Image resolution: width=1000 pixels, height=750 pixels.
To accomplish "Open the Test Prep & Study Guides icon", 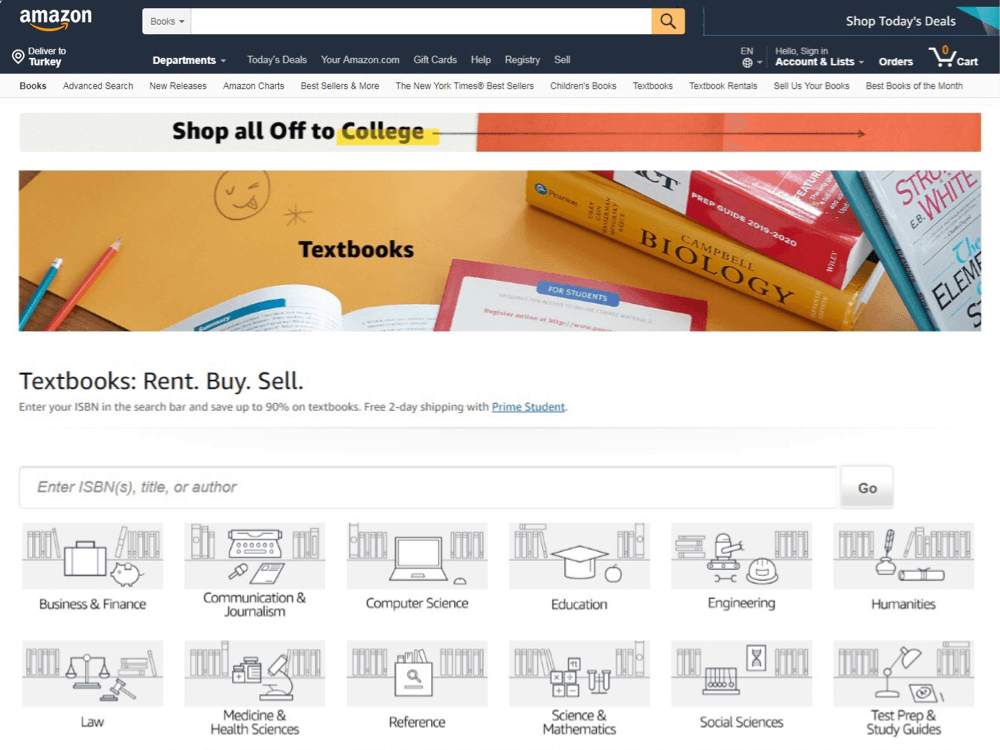I will [904, 673].
